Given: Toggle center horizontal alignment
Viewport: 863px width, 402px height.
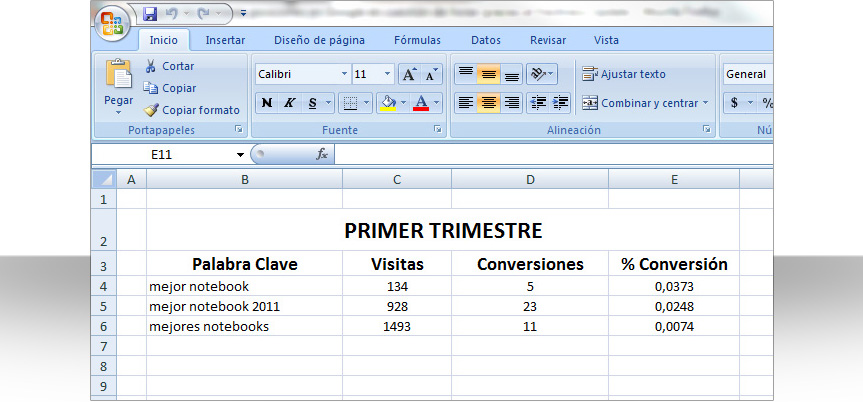Looking at the screenshot, I should pyautogui.click(x=488, y=102).
